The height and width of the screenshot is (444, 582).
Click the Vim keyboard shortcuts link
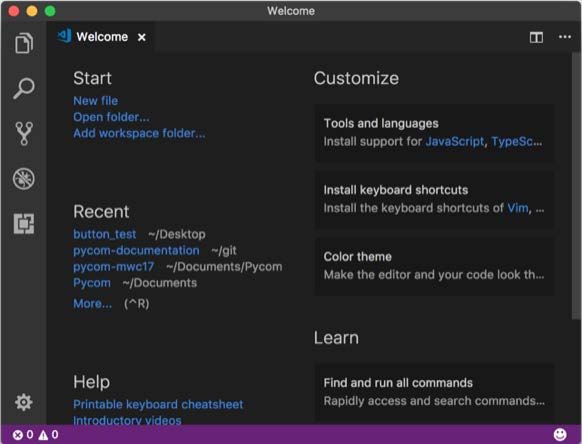(518, 208)
